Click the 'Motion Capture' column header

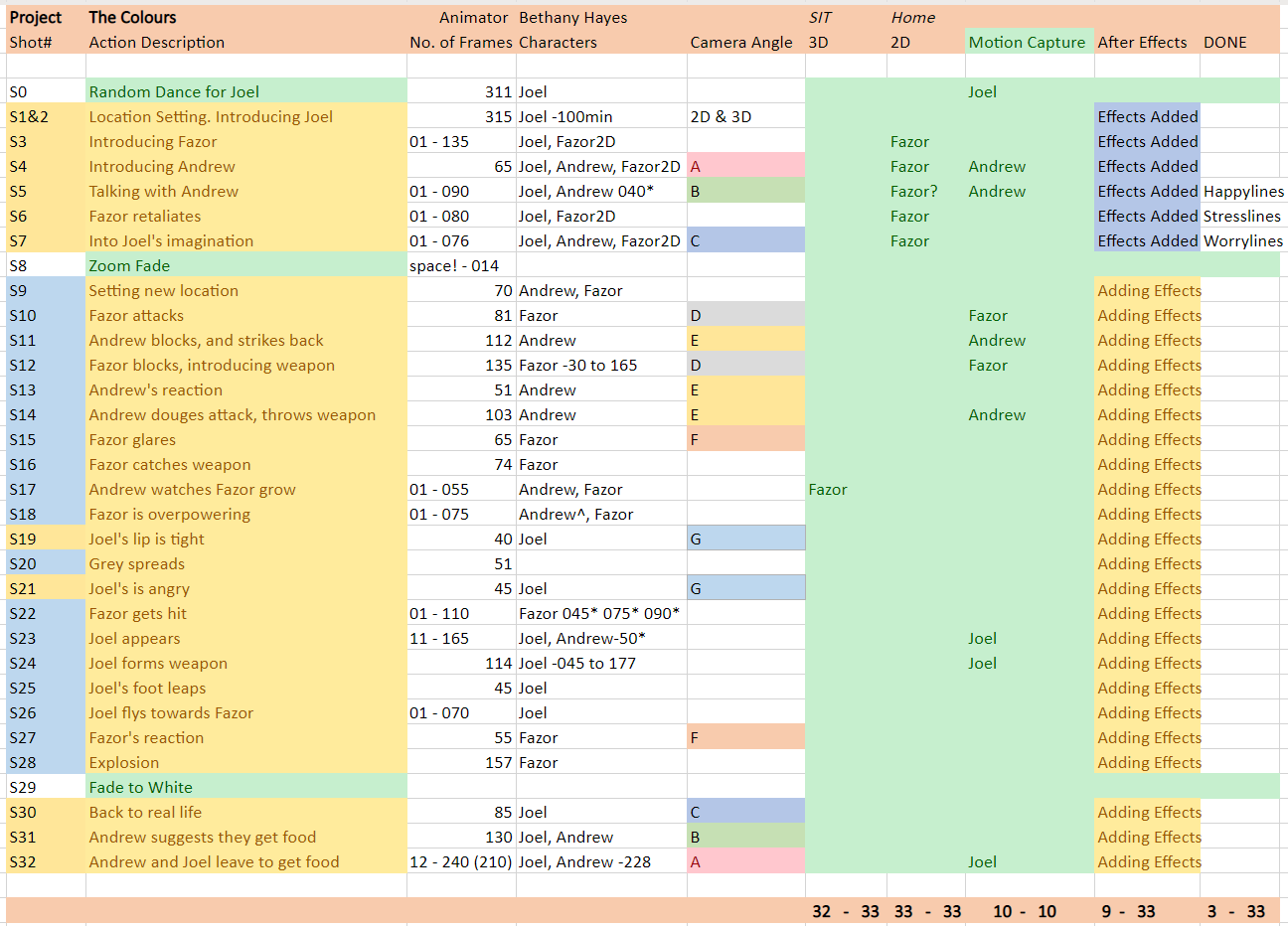(1030, 42)
